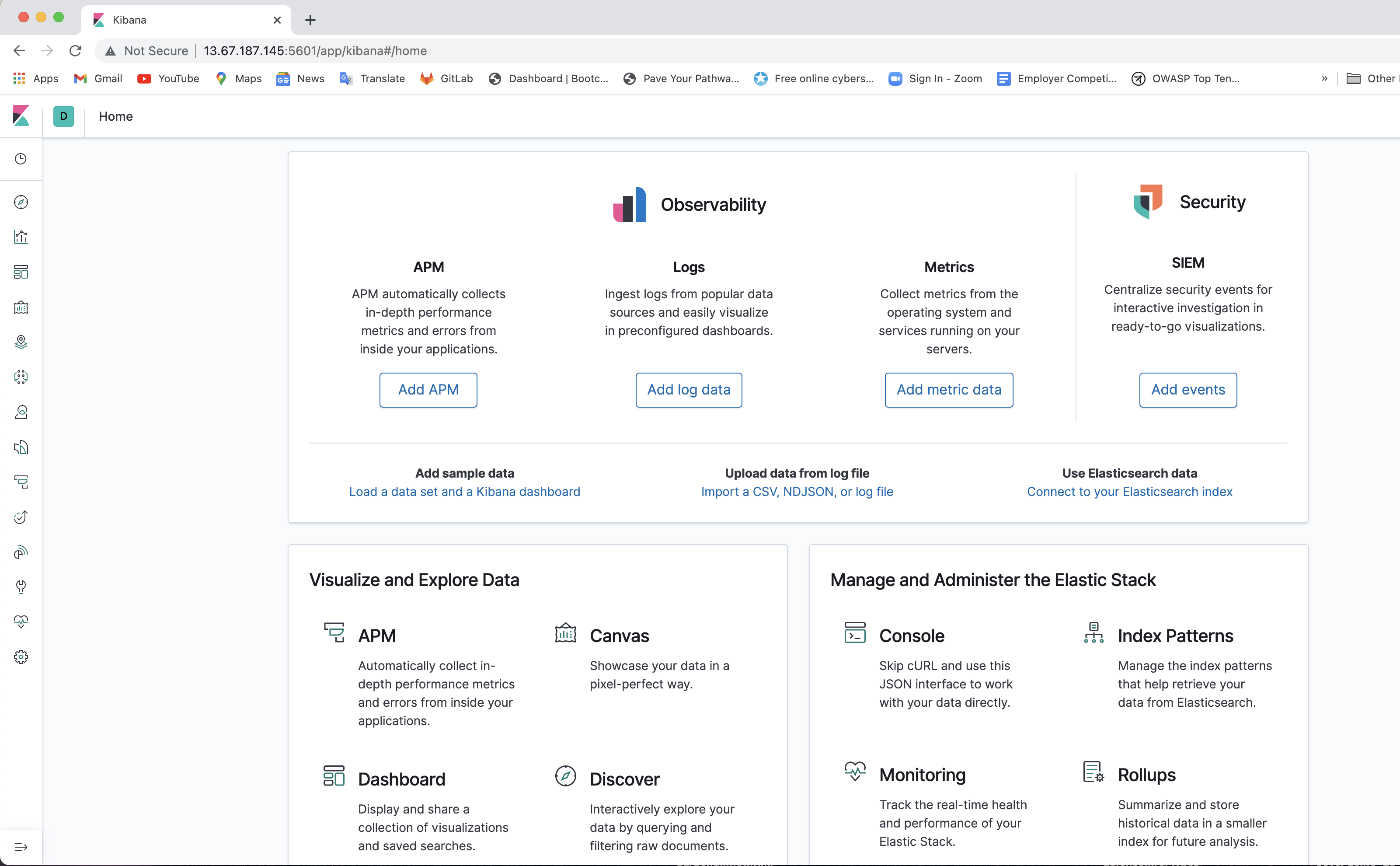
Task: Click Connect to your Elasticsearch index
Action: click(x=1129, y=492)
